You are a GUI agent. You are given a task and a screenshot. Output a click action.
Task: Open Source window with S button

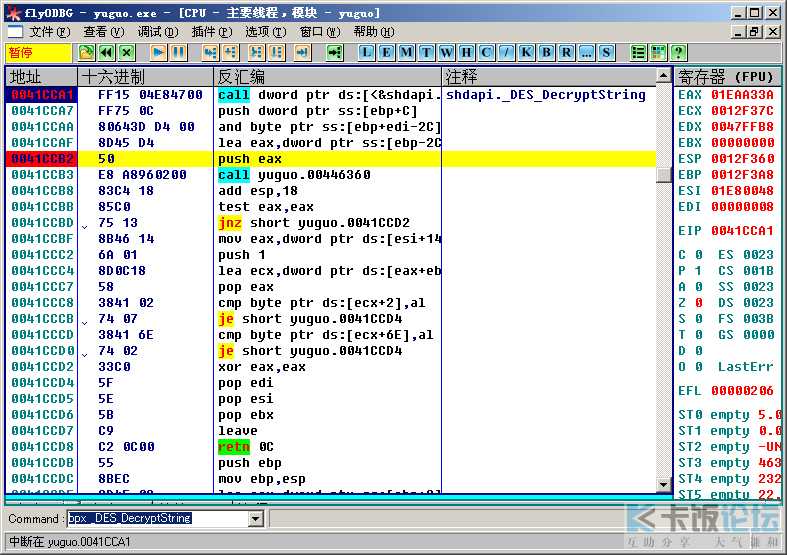[x=606, y=53]
